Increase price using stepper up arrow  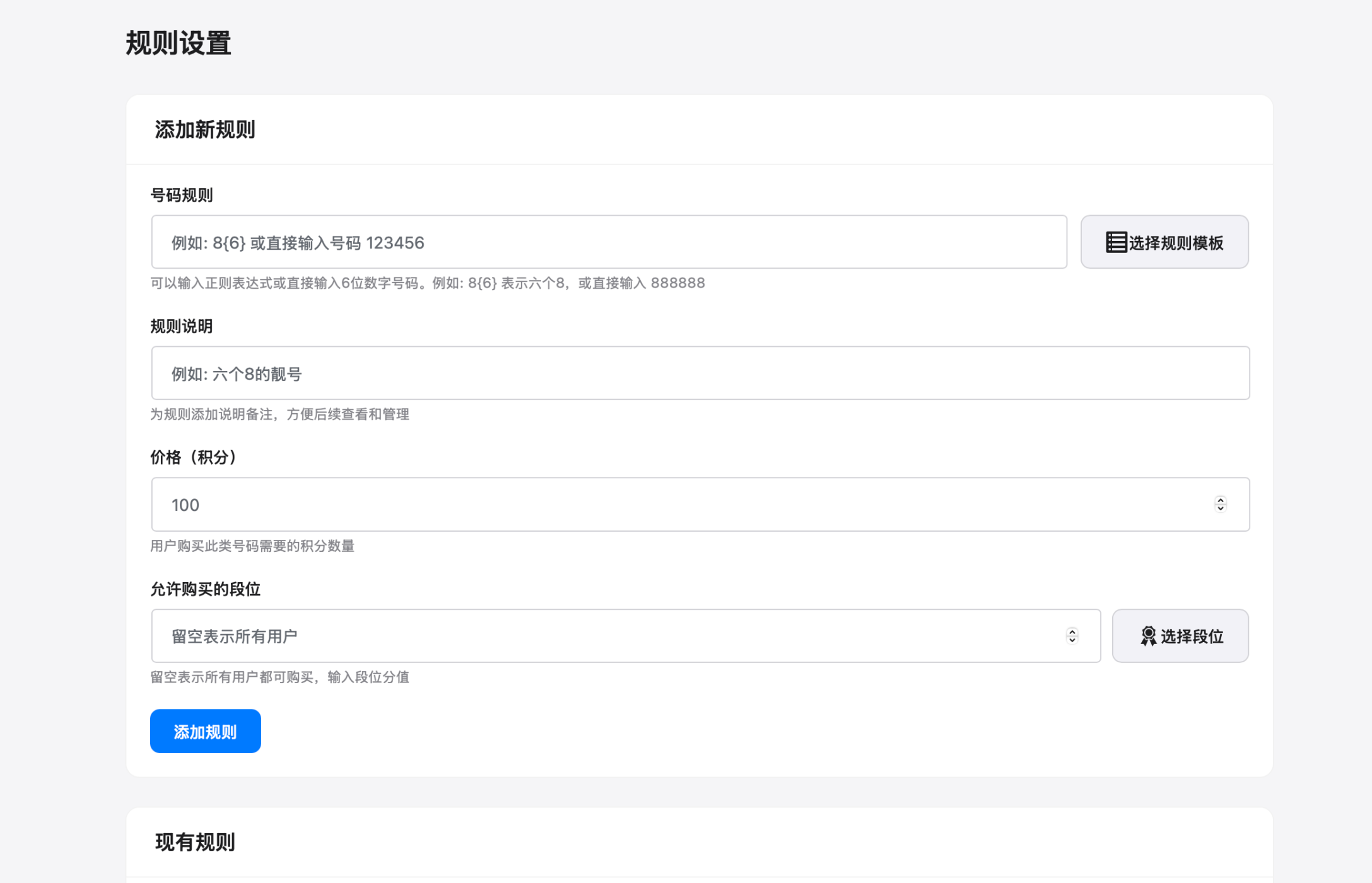(x=1220, y=500)
